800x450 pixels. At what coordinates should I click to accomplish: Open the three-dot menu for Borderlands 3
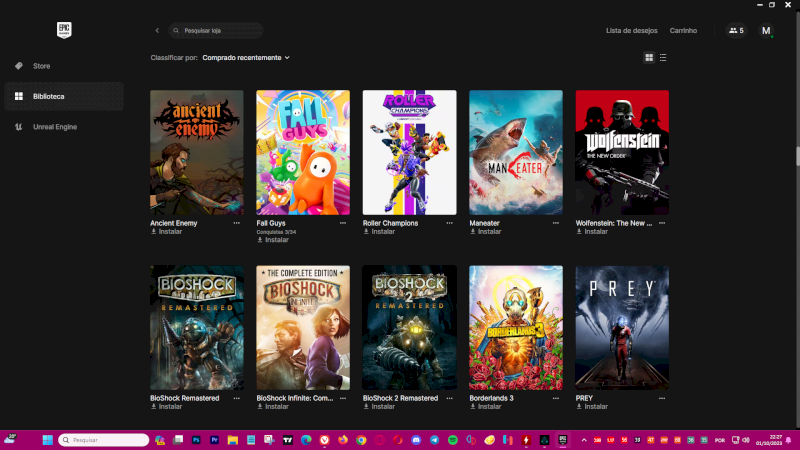(x=556, y=398)
